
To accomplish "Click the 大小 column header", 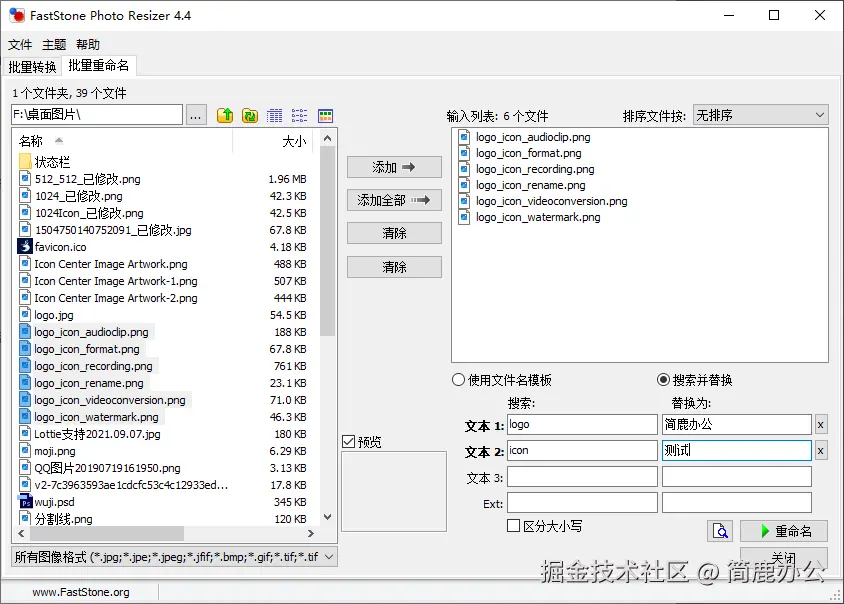I will 294,141.
